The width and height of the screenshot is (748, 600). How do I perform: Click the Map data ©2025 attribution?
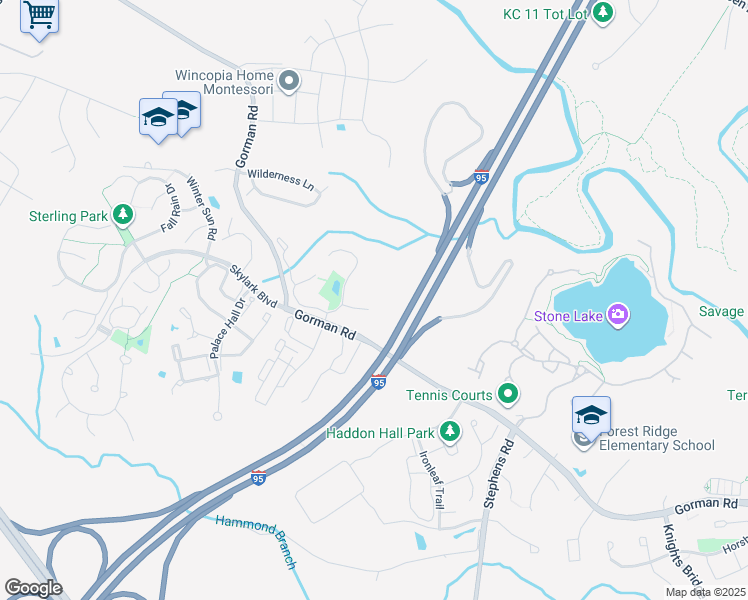[x=706, y=592]
